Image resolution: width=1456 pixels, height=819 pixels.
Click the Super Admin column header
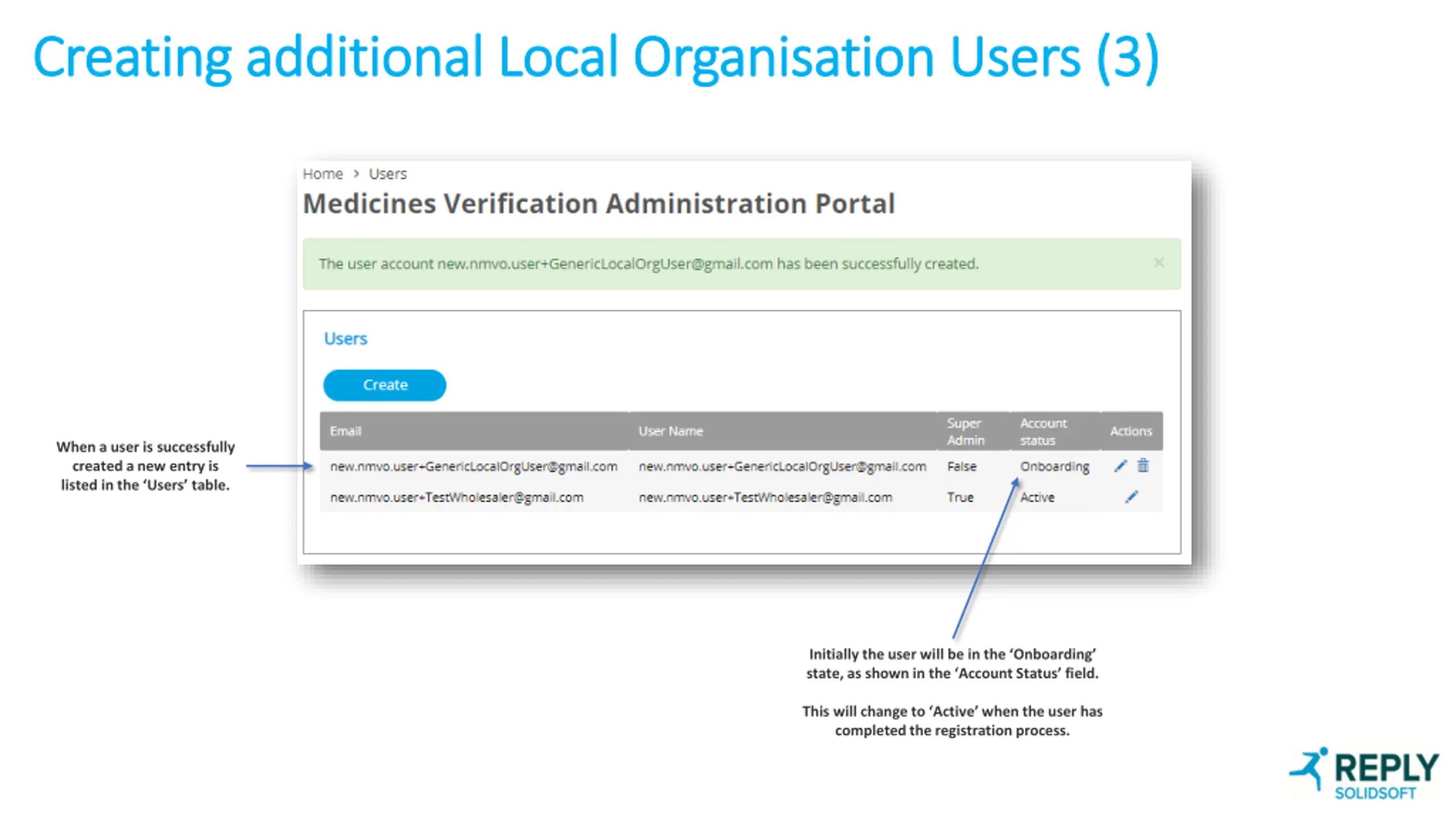coord(965,431)
